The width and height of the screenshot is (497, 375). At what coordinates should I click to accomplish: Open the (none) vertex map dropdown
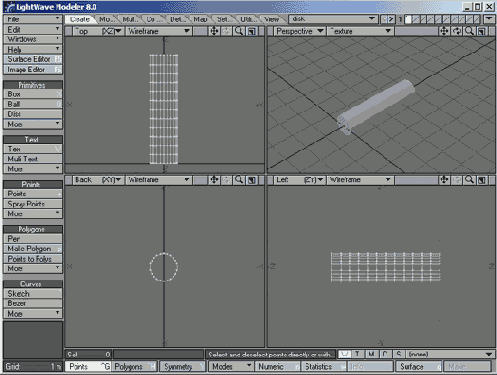tap(451, 354)
